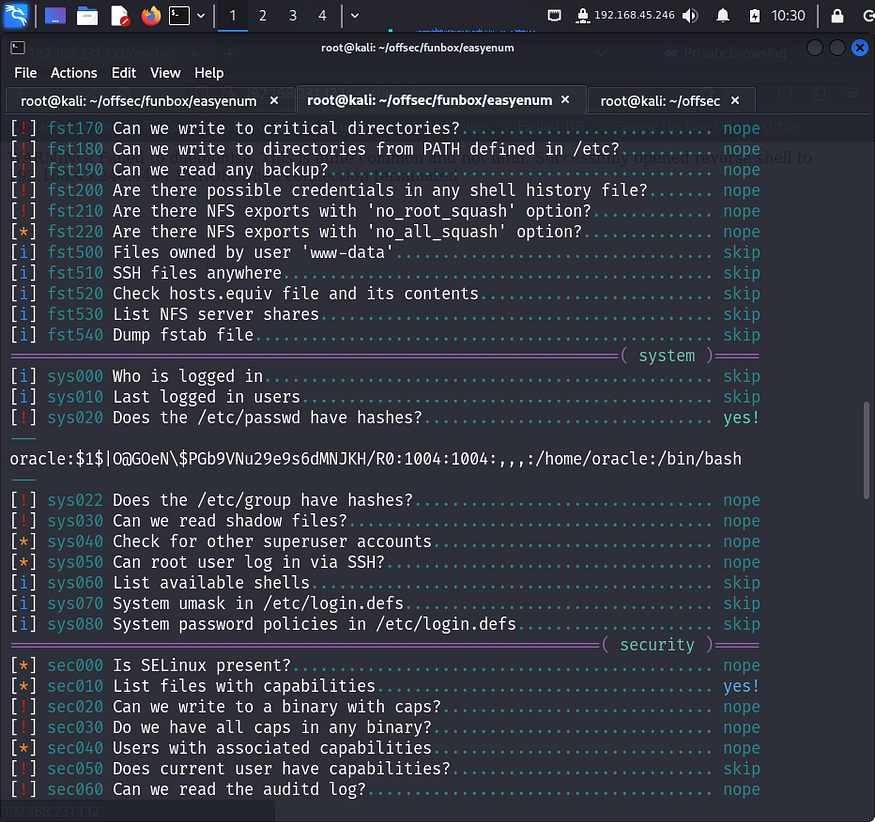Open the Edit menu
Viewport: 875px width, 822px height.
pos(123,73)
